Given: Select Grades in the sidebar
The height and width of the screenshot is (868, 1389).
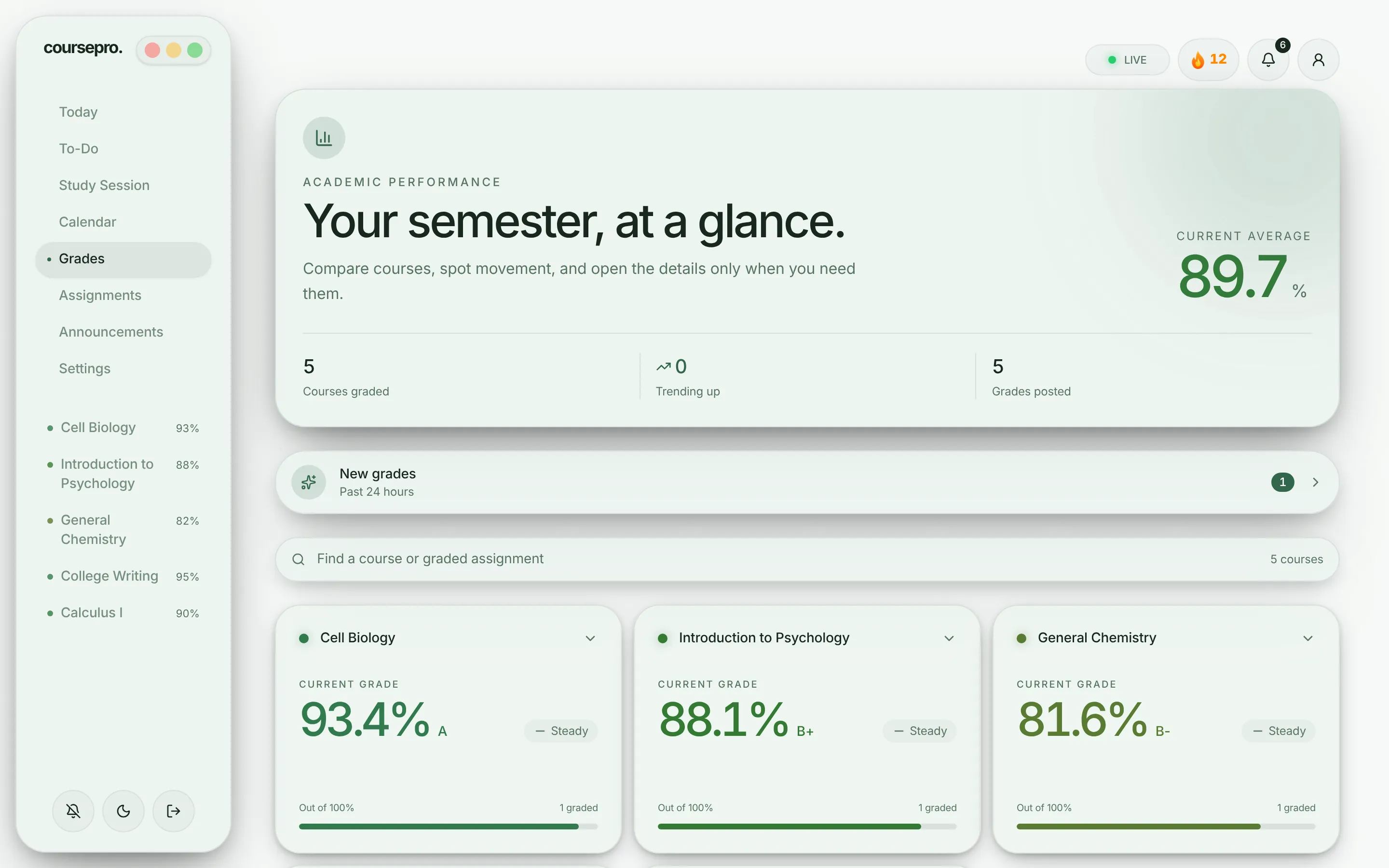Looking at the screenshot, I should 123,259.
